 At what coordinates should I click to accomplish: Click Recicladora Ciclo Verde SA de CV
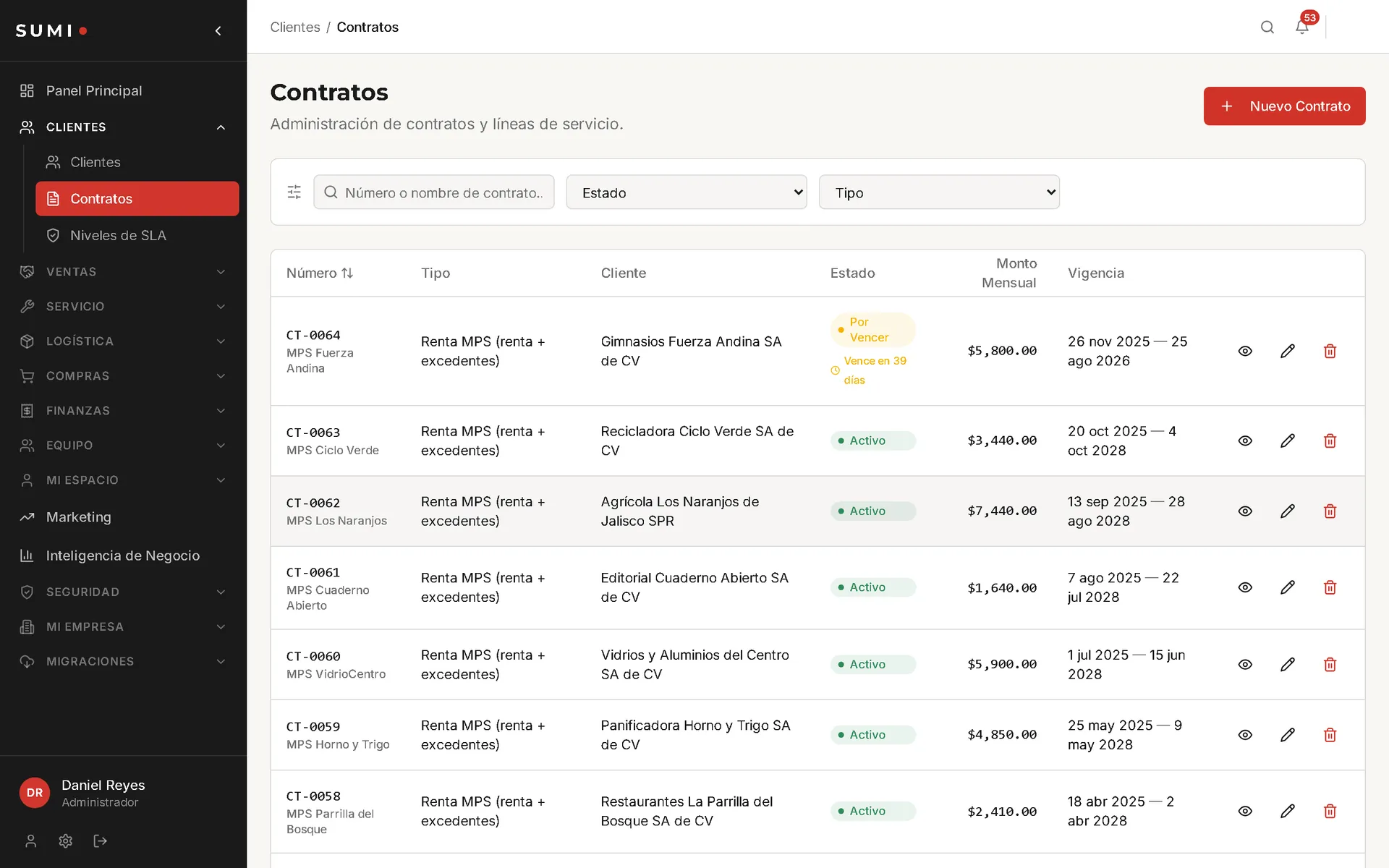(x=697, y=441)
